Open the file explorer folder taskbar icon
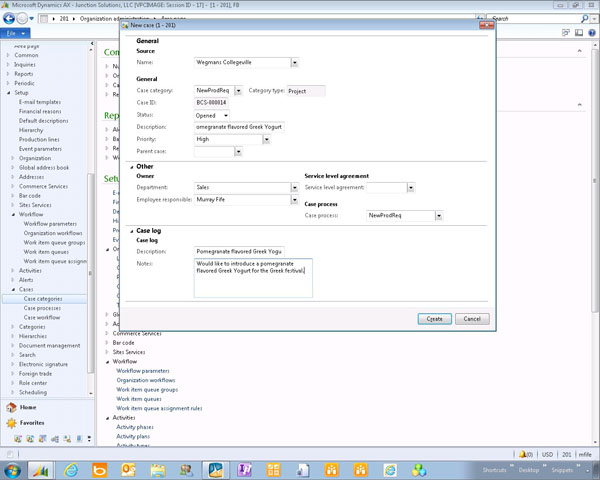600x480 pixels. coord(158,470)
